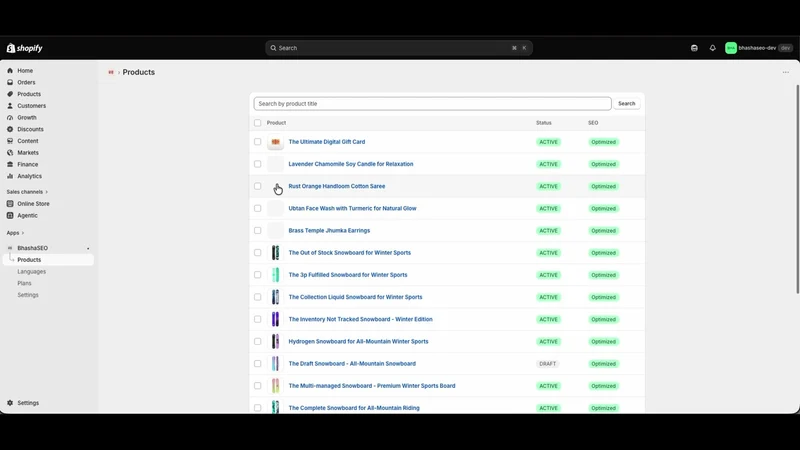Click ACTIVE badge on Brass Temple Jhumka row

pyautogui.click(x=548, y=231)
